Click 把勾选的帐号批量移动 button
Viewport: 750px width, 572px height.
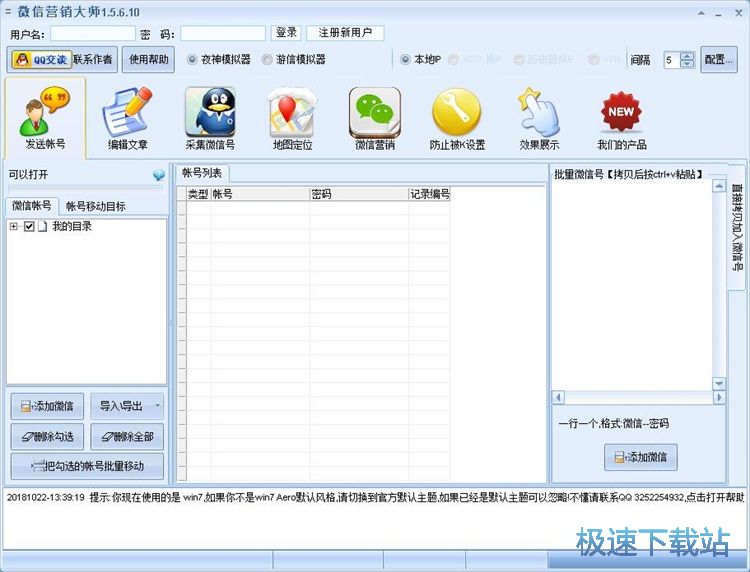(87, 466)
